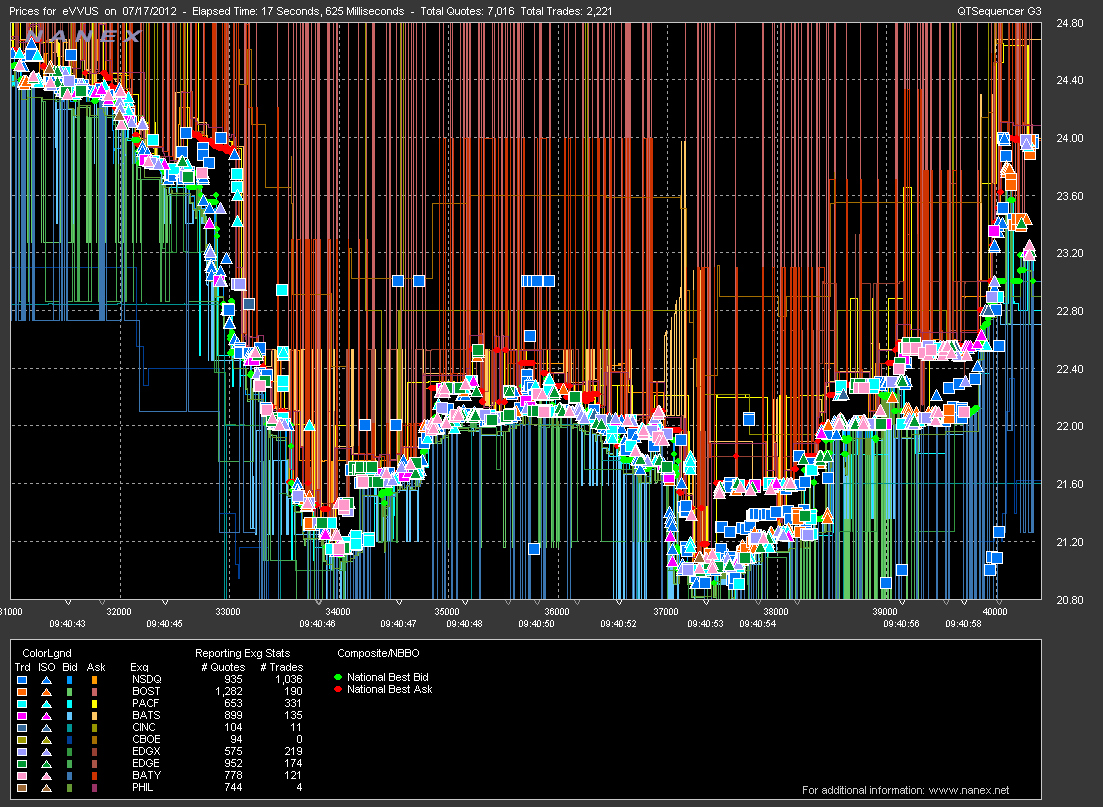1103x807 pixels.
Task: Click the EDGE ISO triangle legend marker
Action: (46, 764)
